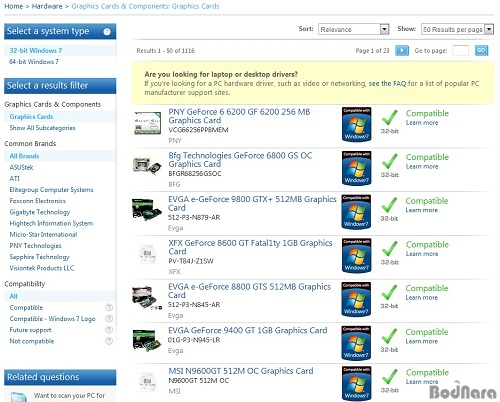Filter by Hightech Information System
The height and width of the screenshot is (402, 500).
click(51, 223)
